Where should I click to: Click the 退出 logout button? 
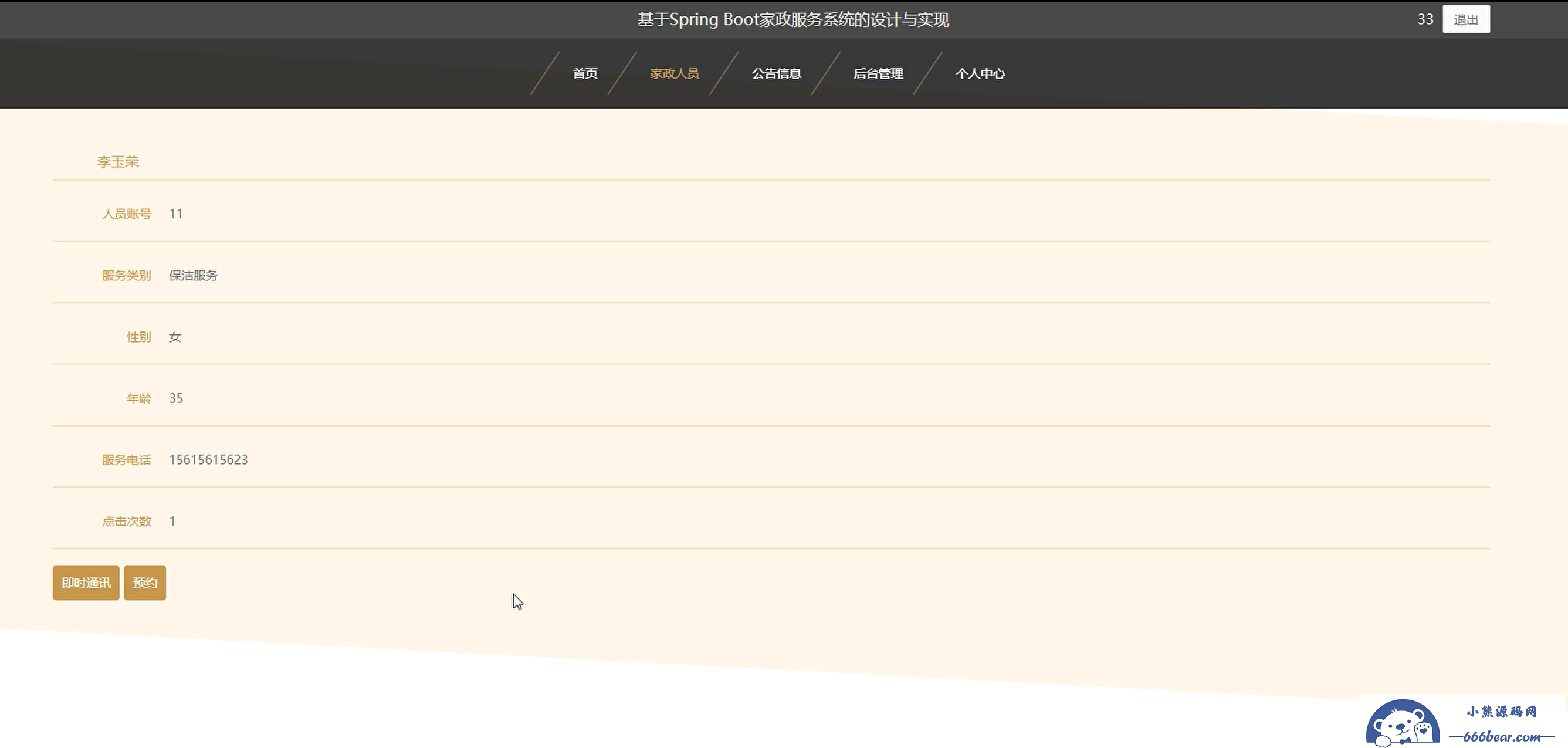pyautogui.click(x=1466, y=19)
